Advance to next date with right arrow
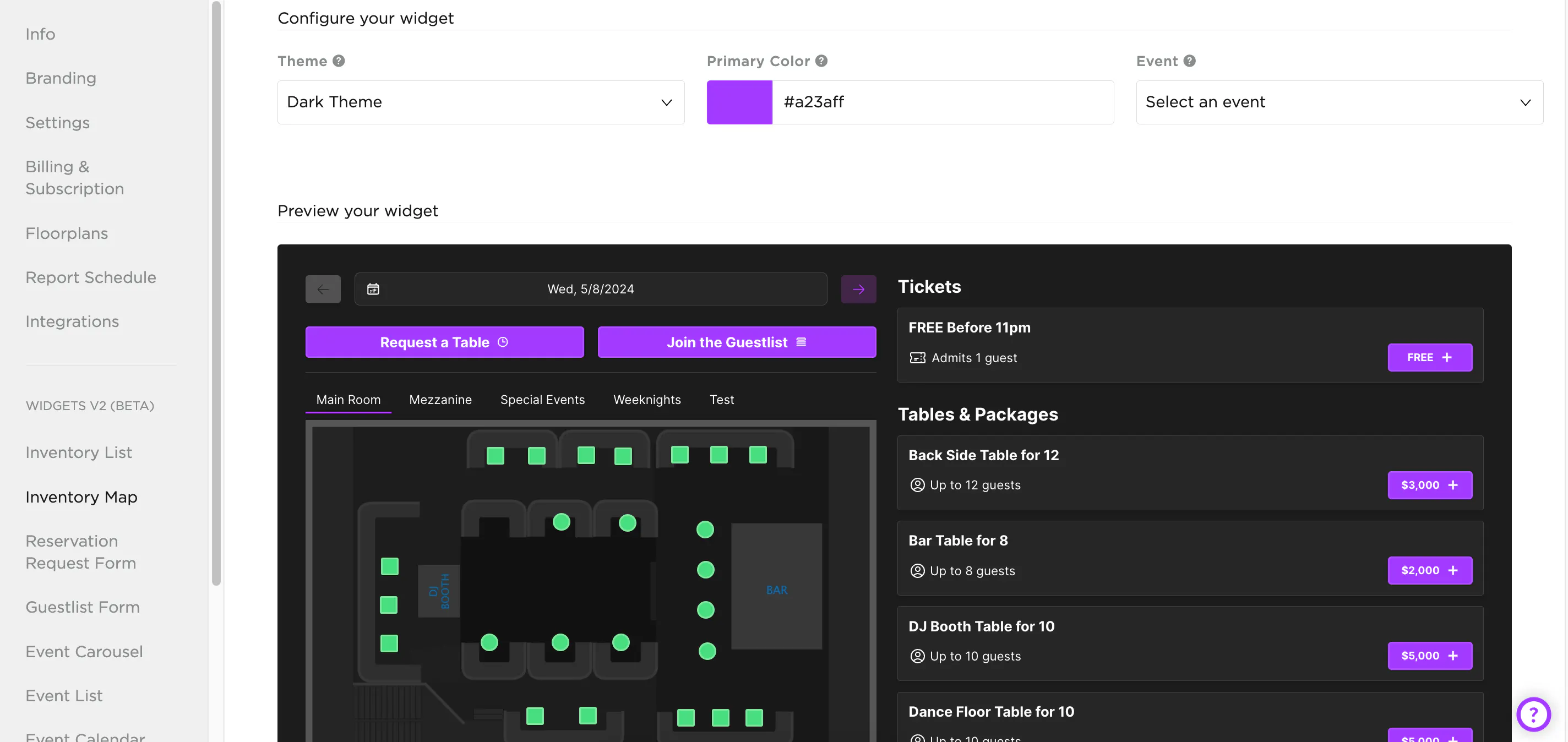1568x742 pixels. point(858,289)
